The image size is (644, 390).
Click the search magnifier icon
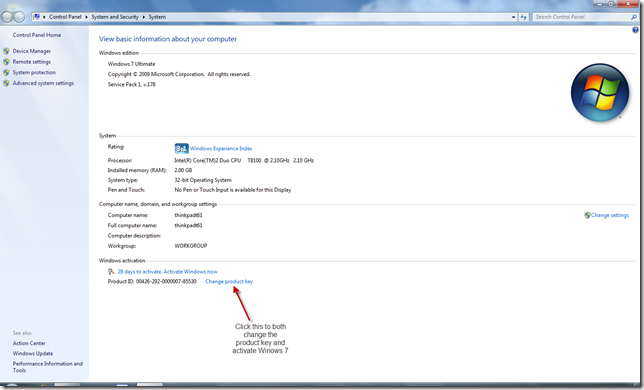tap(633, 17)
